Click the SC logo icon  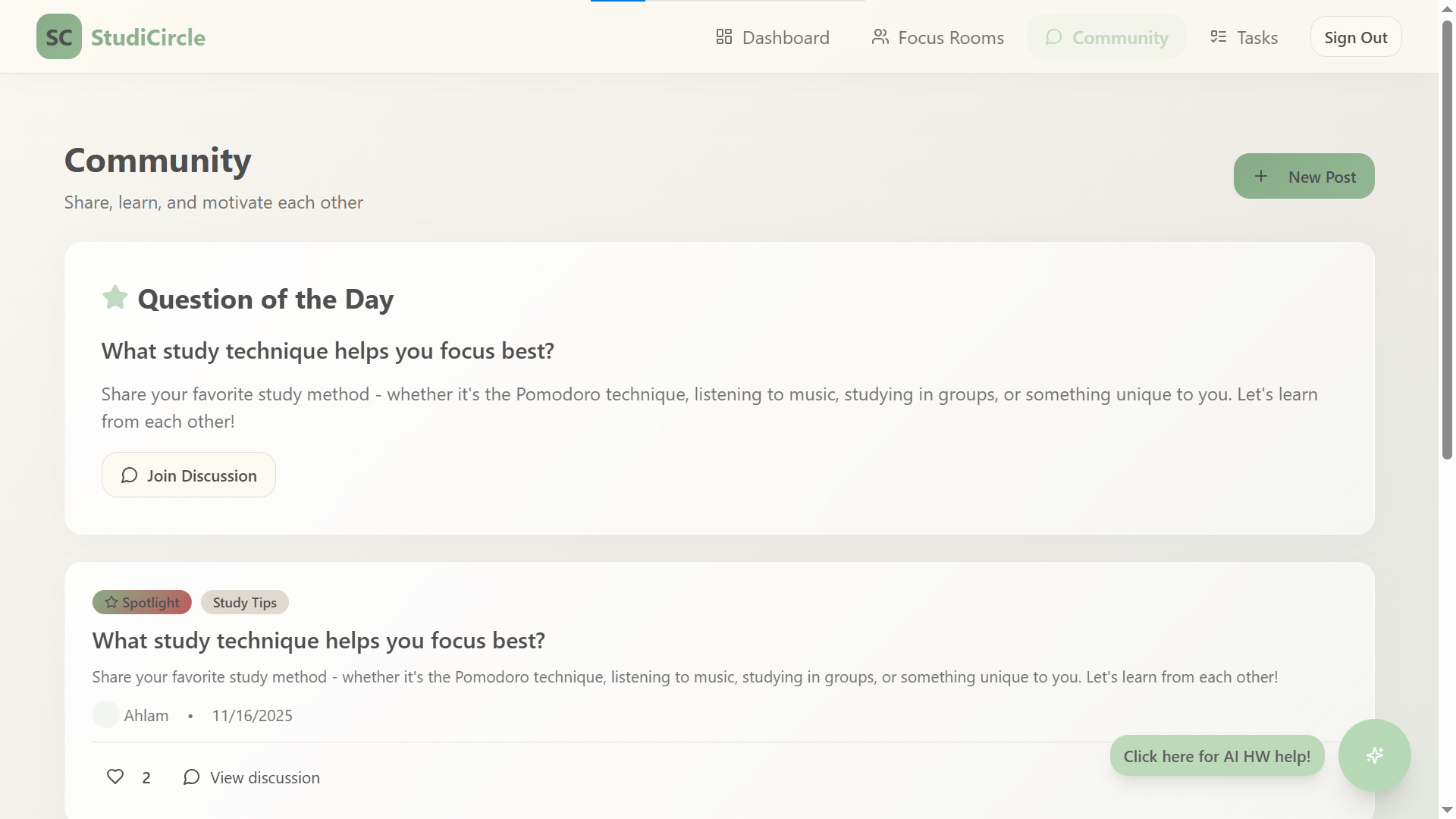click(59, 36)
